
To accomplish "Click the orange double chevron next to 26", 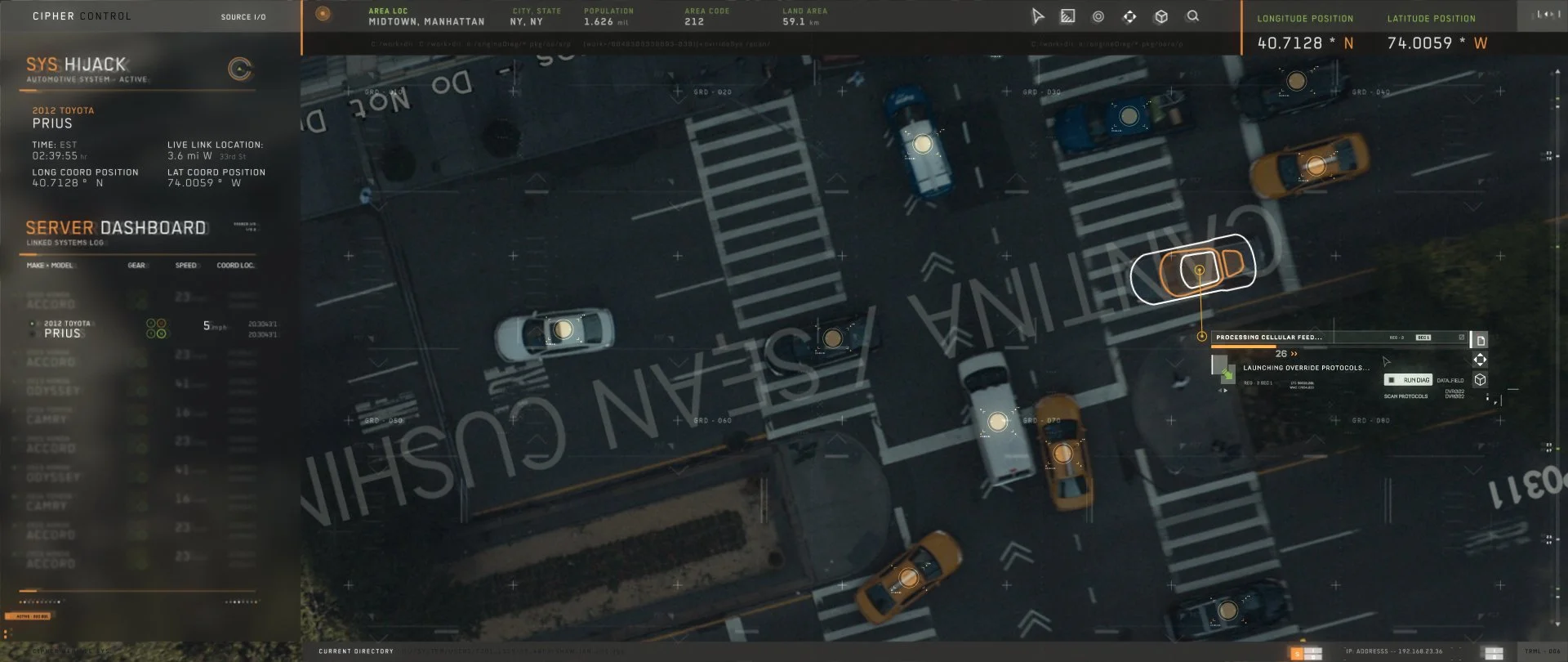I will pyautogui.click(x=1294, y=354).
